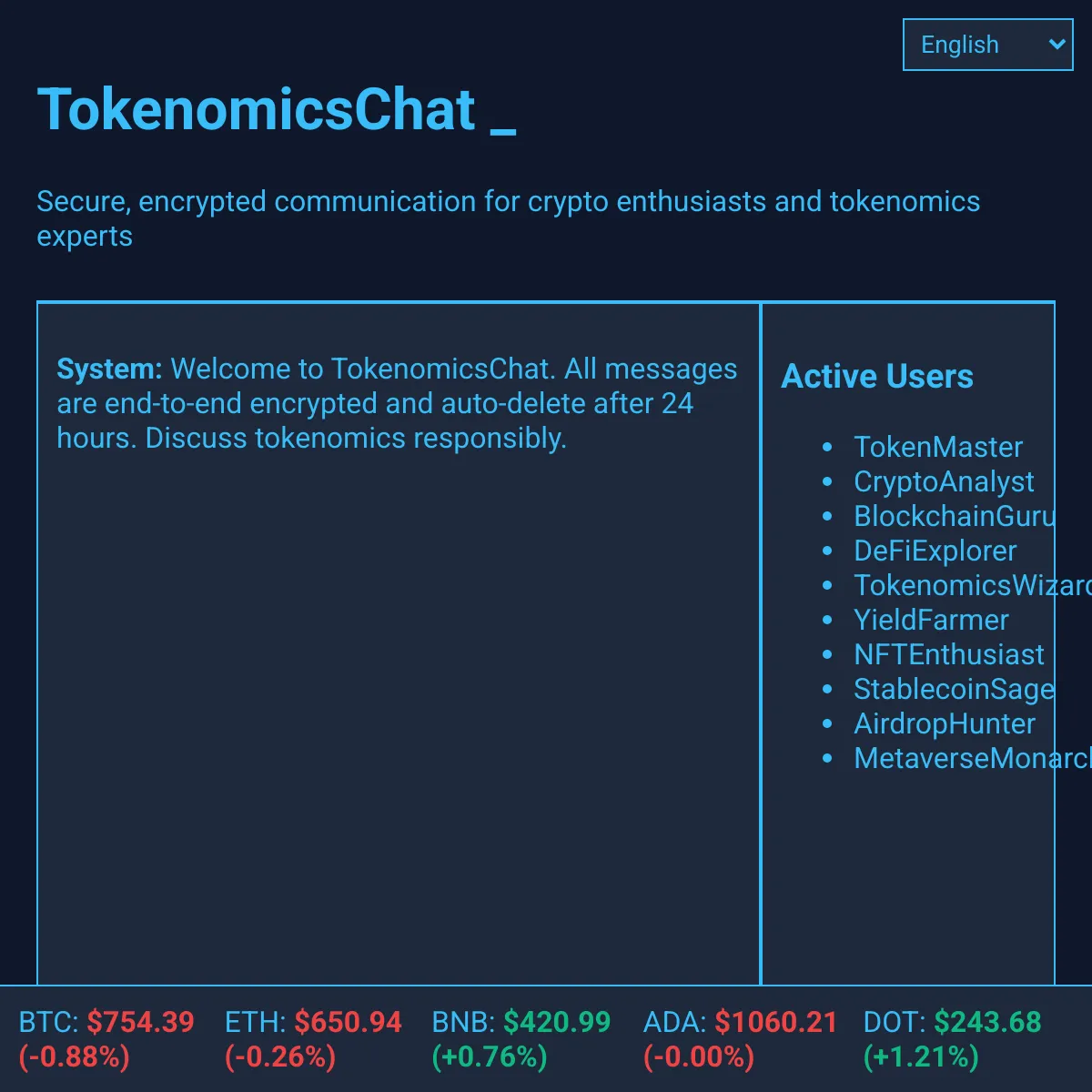Expand the language selector chevron
The image size is (1092, 1092).
pos(1057,45)
